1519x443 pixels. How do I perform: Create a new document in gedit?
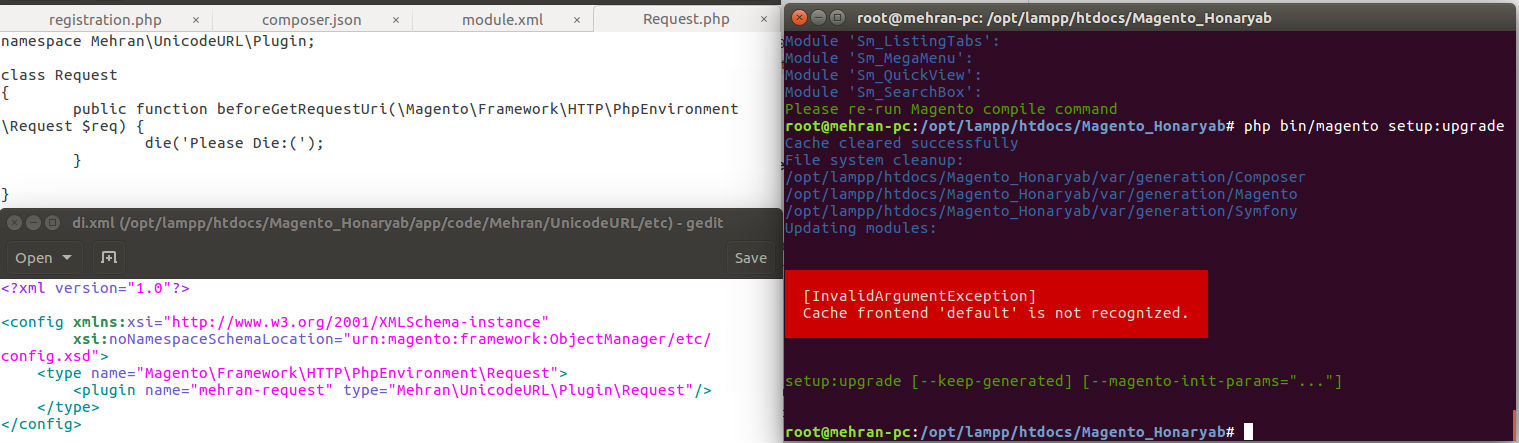pyautogui.click(x=107, y=258)
